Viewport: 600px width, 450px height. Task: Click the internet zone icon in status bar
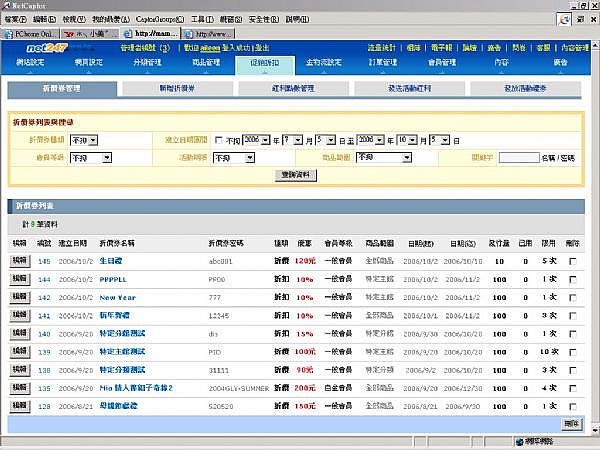click(519, 442)
